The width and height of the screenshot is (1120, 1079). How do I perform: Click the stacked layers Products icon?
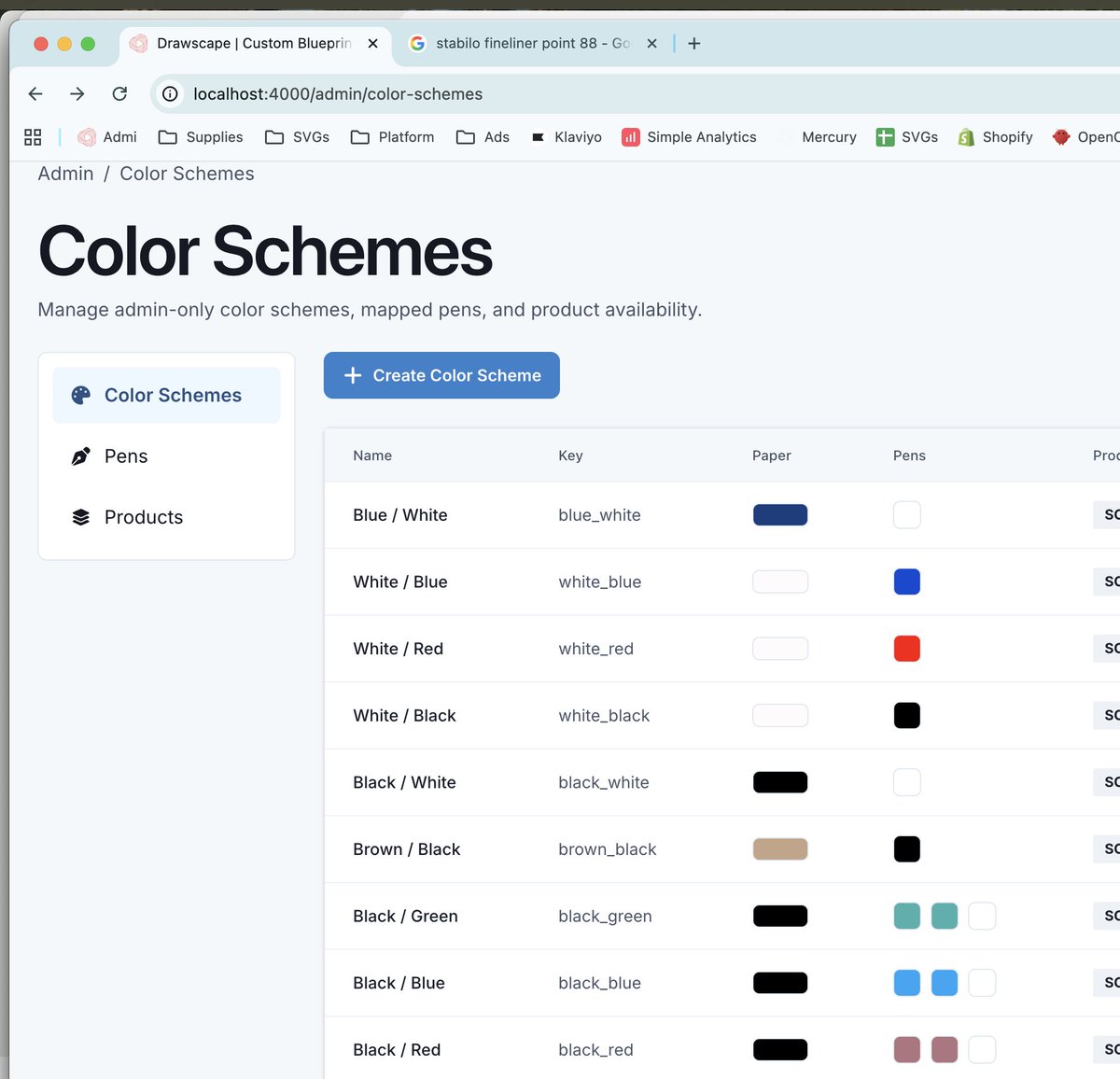(81, 517)
